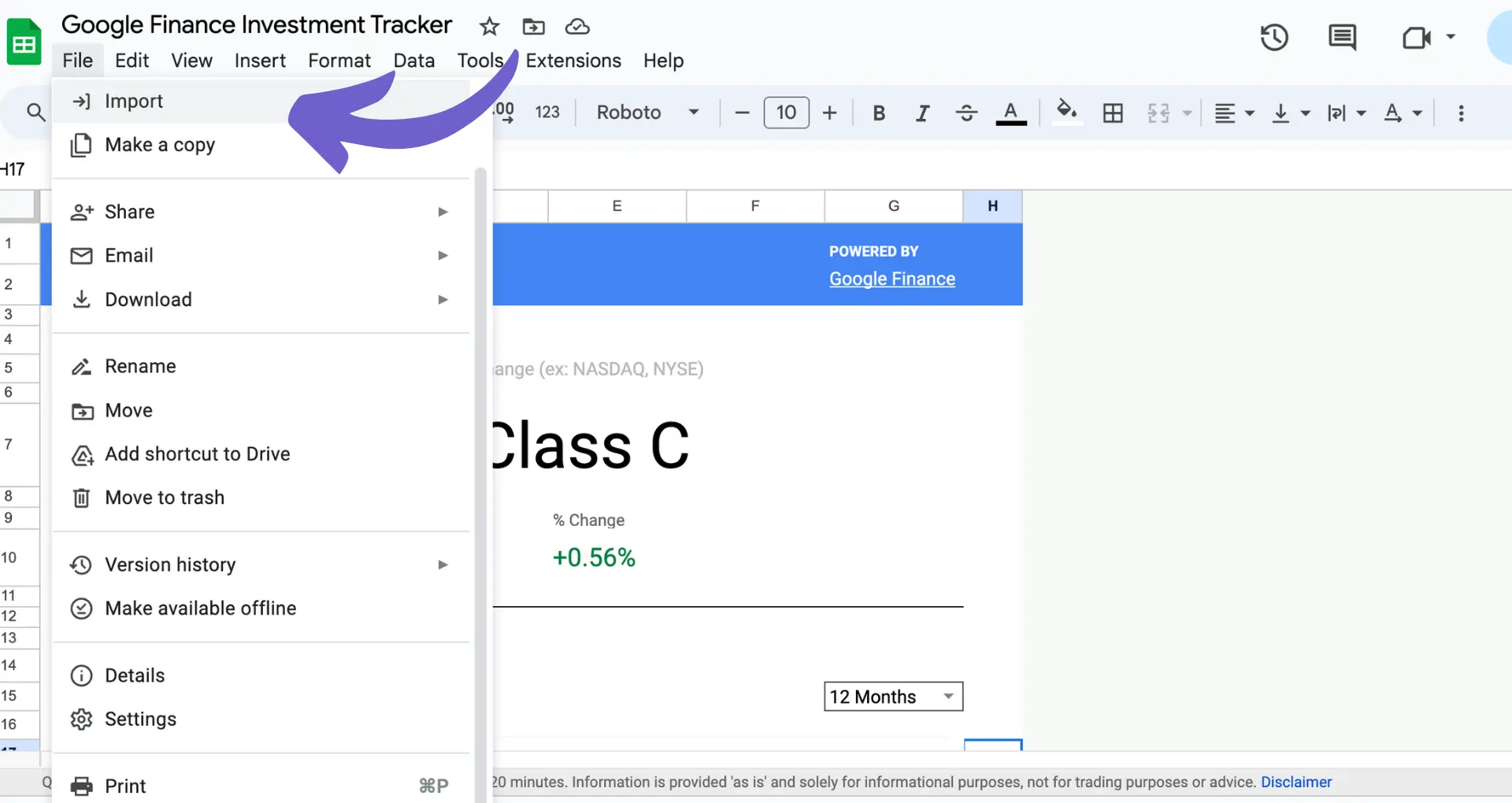Screen dimensions: 1512x803
Task: Open the Extensions menu
Action: pyautogui.click(x=573, y=61)
